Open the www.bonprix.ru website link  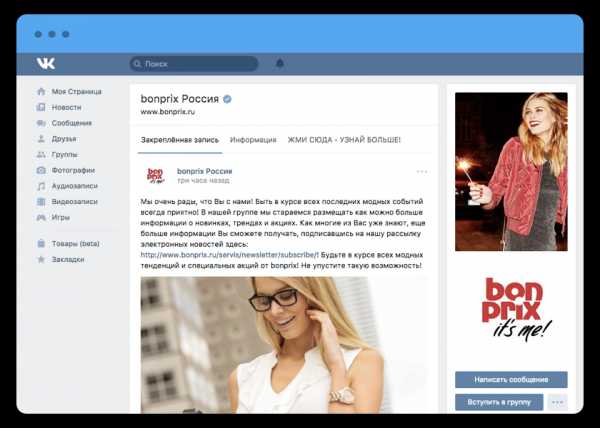[168, 112]
